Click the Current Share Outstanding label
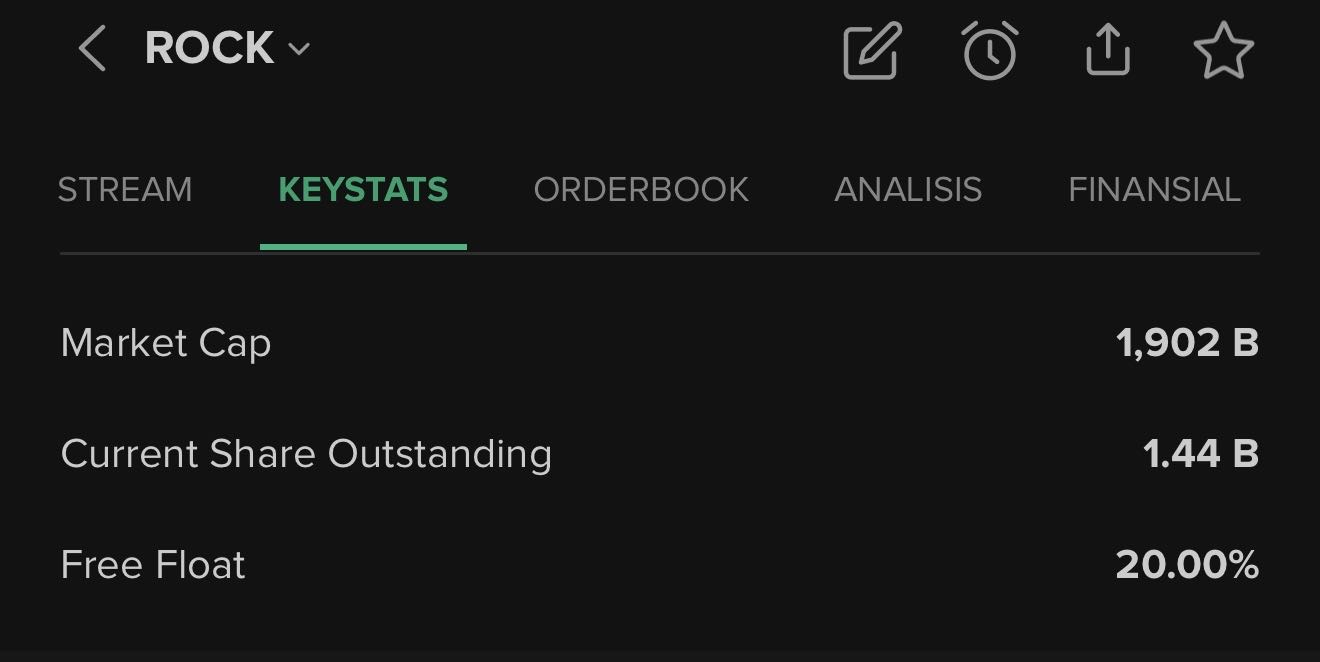 point(306,454)
